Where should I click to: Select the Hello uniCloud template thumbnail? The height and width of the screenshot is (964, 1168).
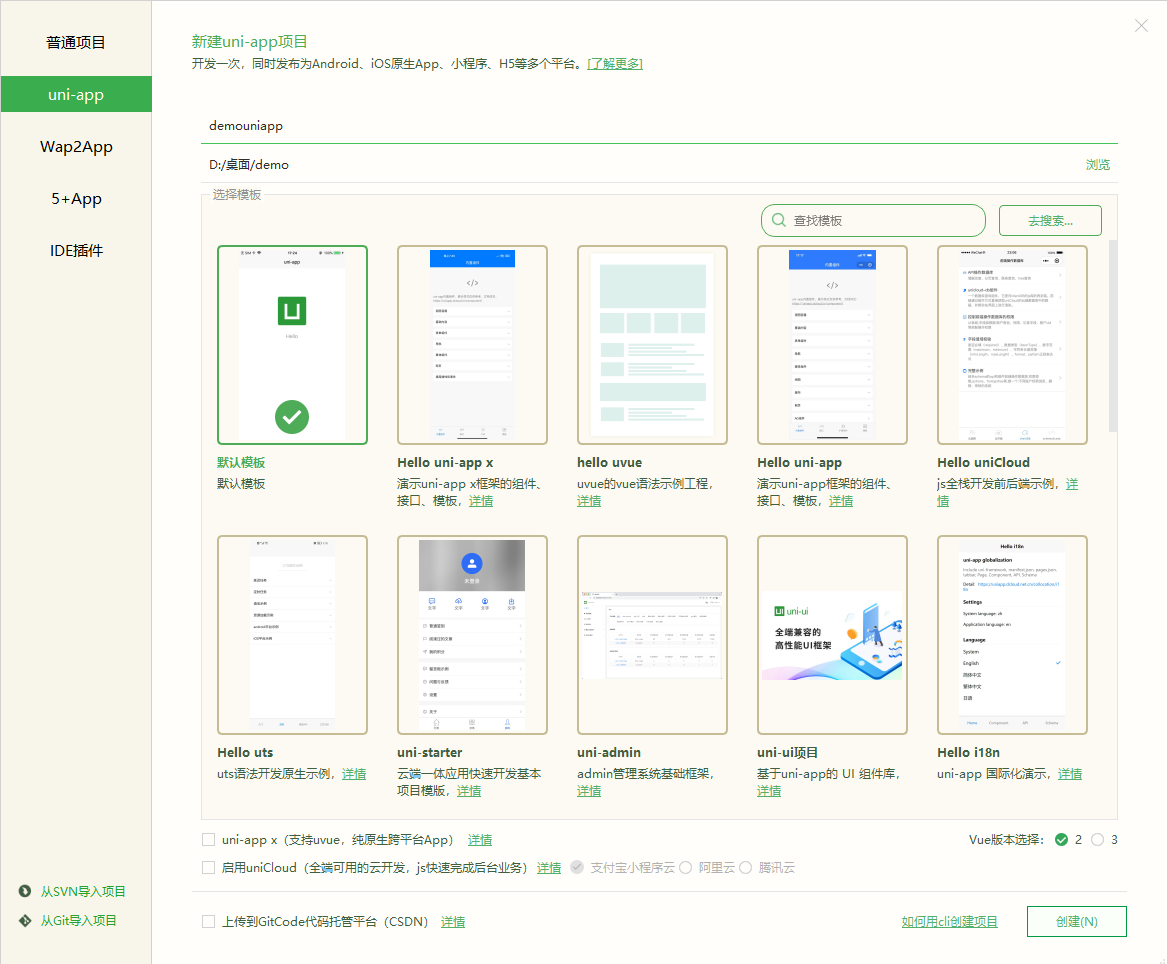[x=1012, y=345]
